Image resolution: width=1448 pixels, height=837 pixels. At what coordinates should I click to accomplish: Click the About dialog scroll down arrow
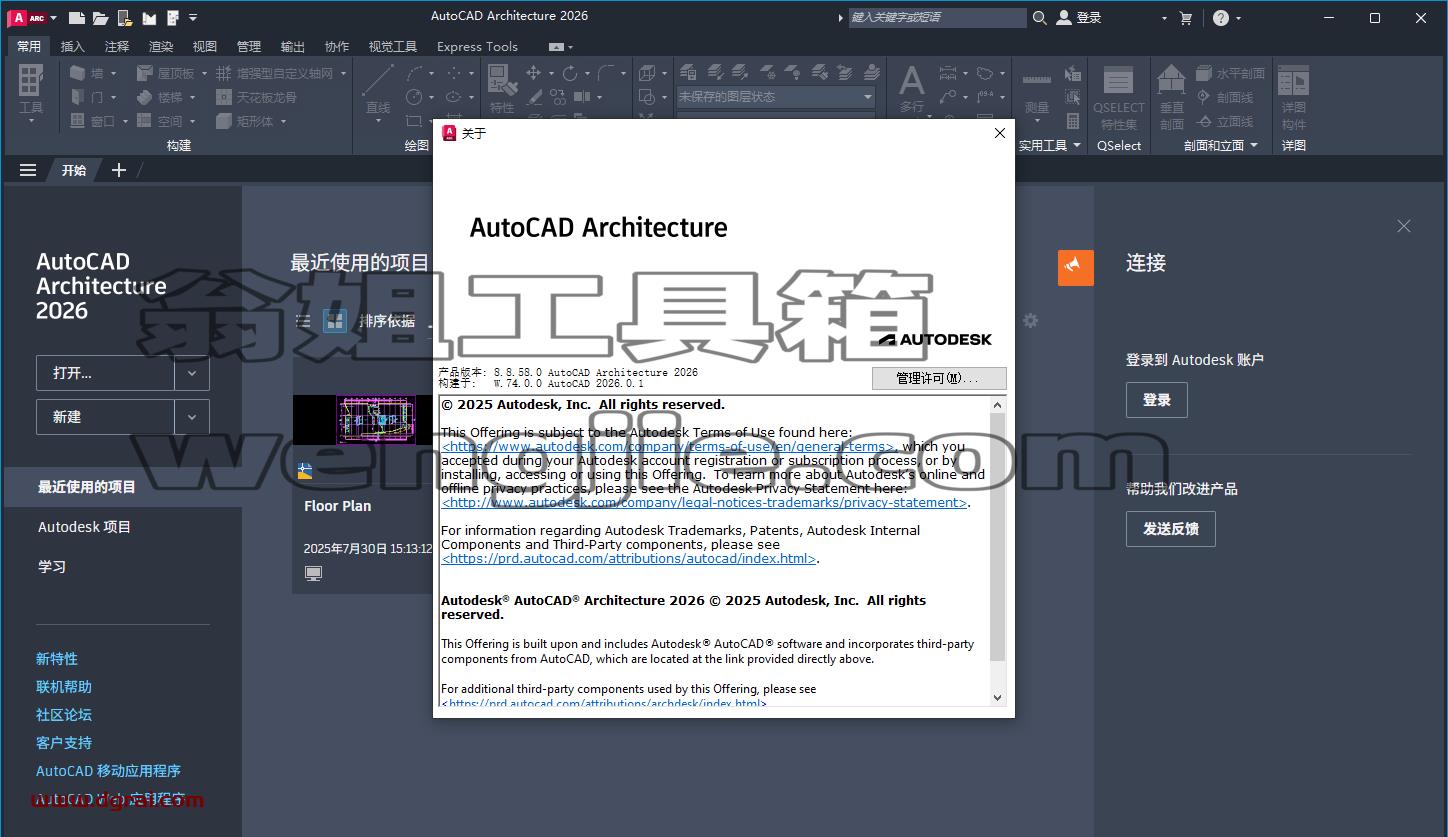tap(997, 698)
